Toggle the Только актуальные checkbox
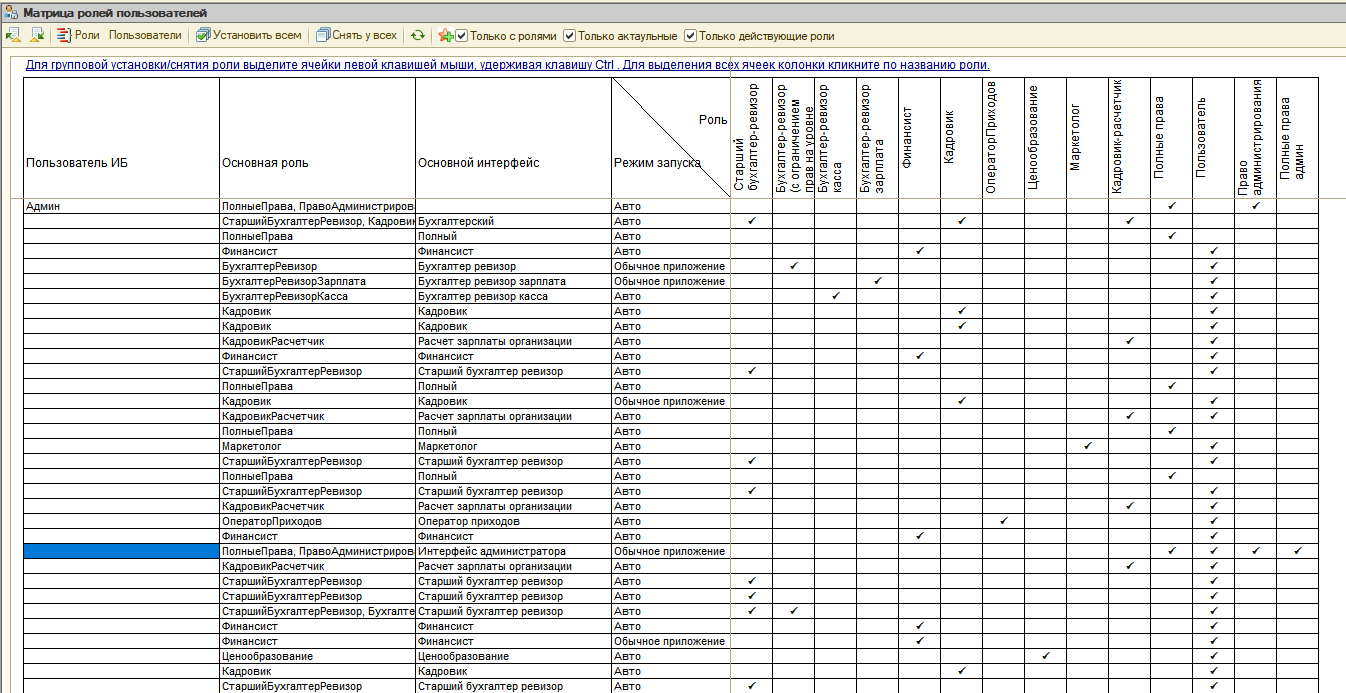Screen dimensions: 1346x693 click(569, 36)
